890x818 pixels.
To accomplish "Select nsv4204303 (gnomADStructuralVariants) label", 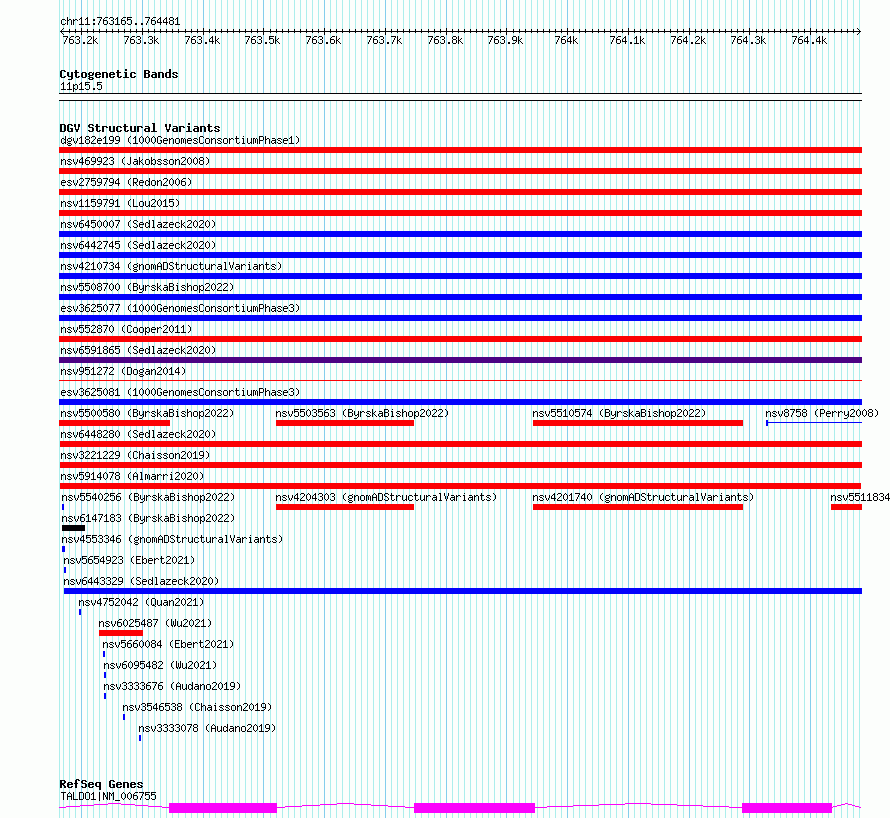I will coord(386,497).
